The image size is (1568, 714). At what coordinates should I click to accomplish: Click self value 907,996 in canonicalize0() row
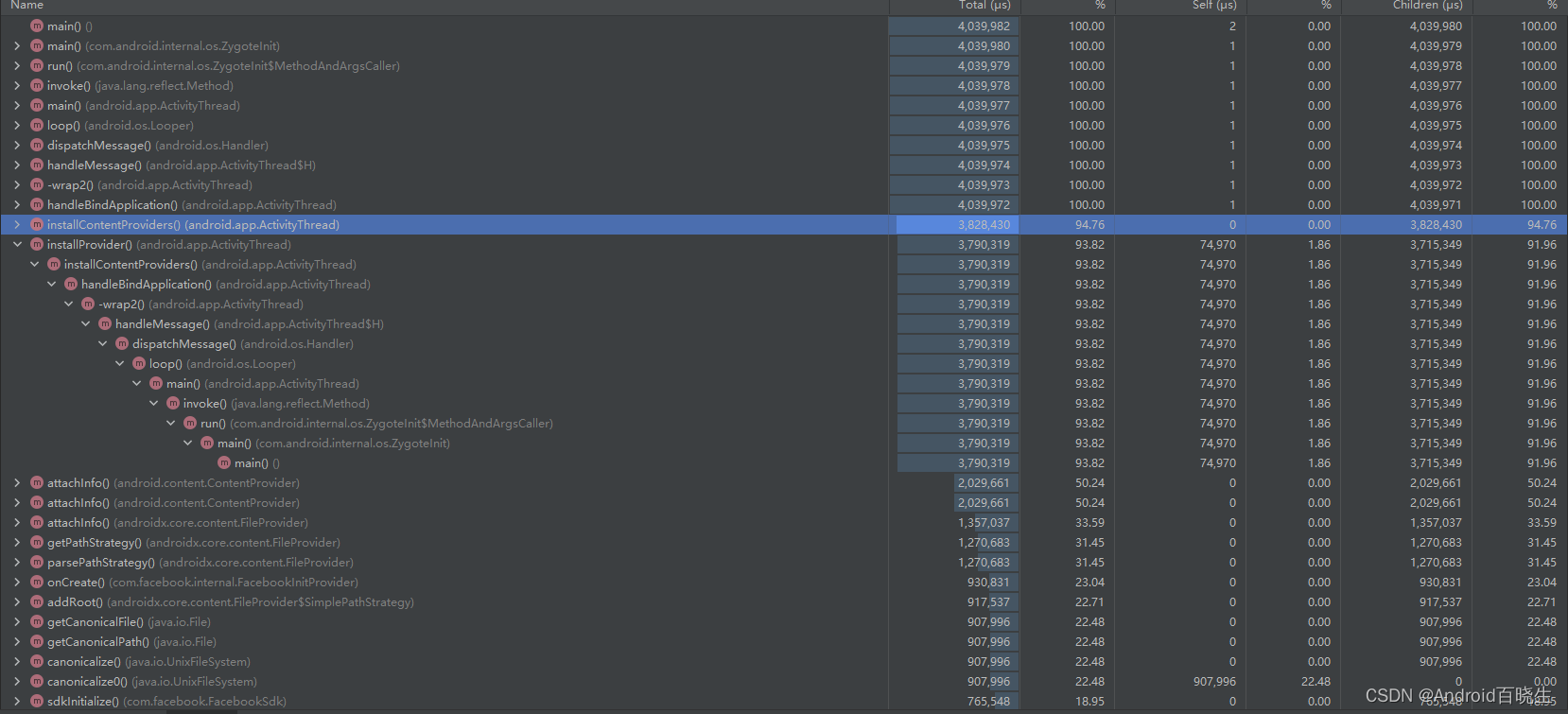(x=1214, y=681)
